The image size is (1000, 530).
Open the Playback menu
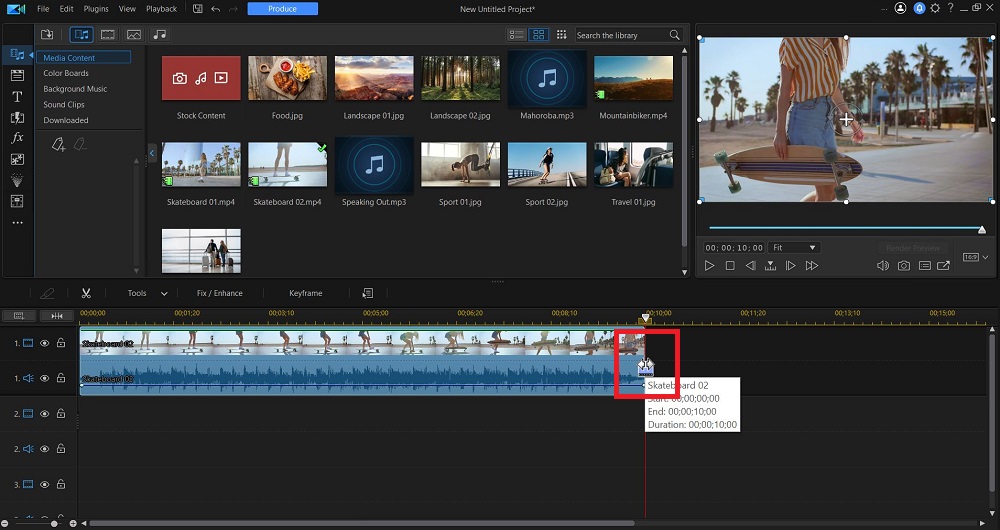click(x=161, y=9)
